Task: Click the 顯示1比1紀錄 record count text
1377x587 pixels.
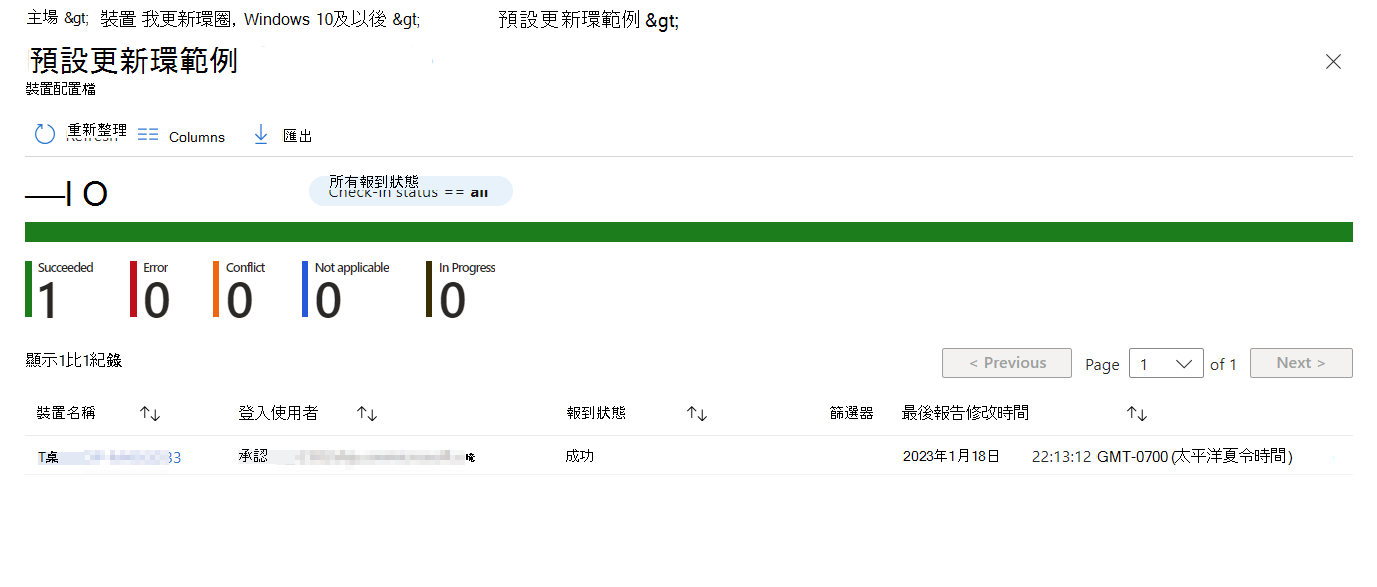Action: (74, 360)
